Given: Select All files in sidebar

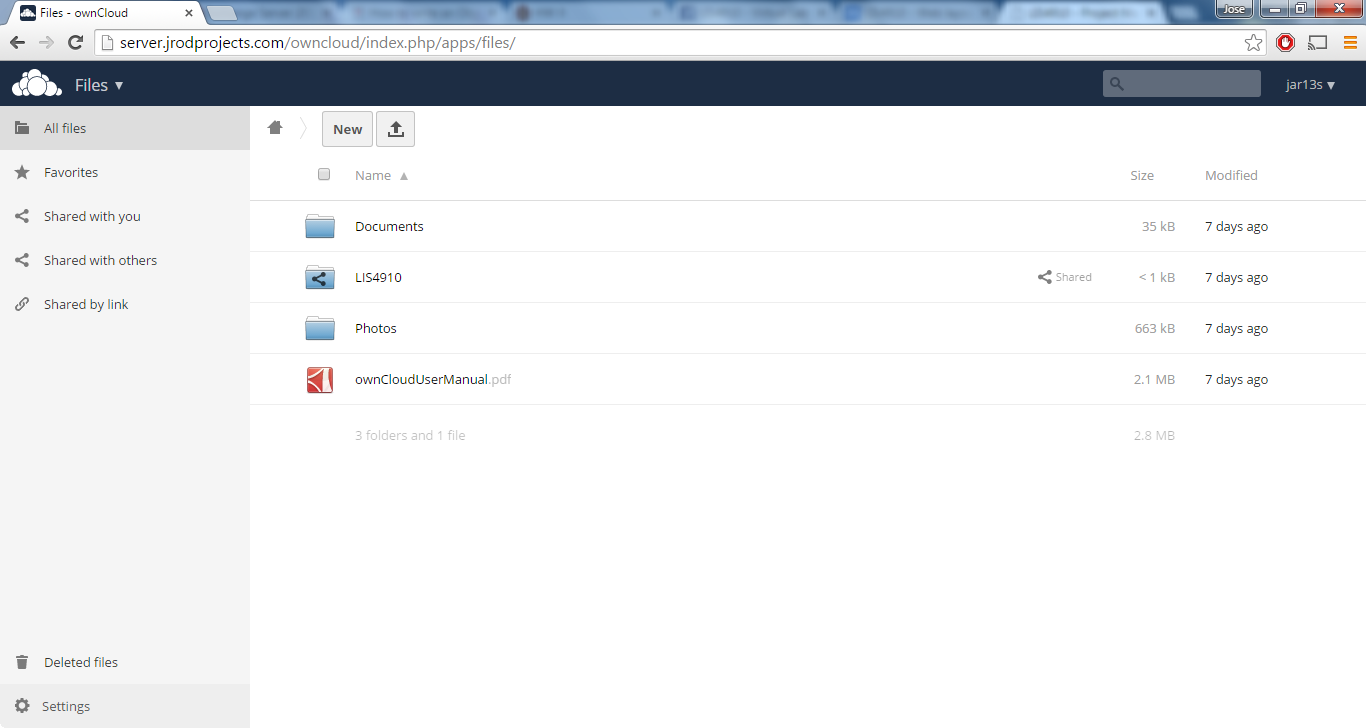Looking at the screenshot, I should [x=125, y=128].
